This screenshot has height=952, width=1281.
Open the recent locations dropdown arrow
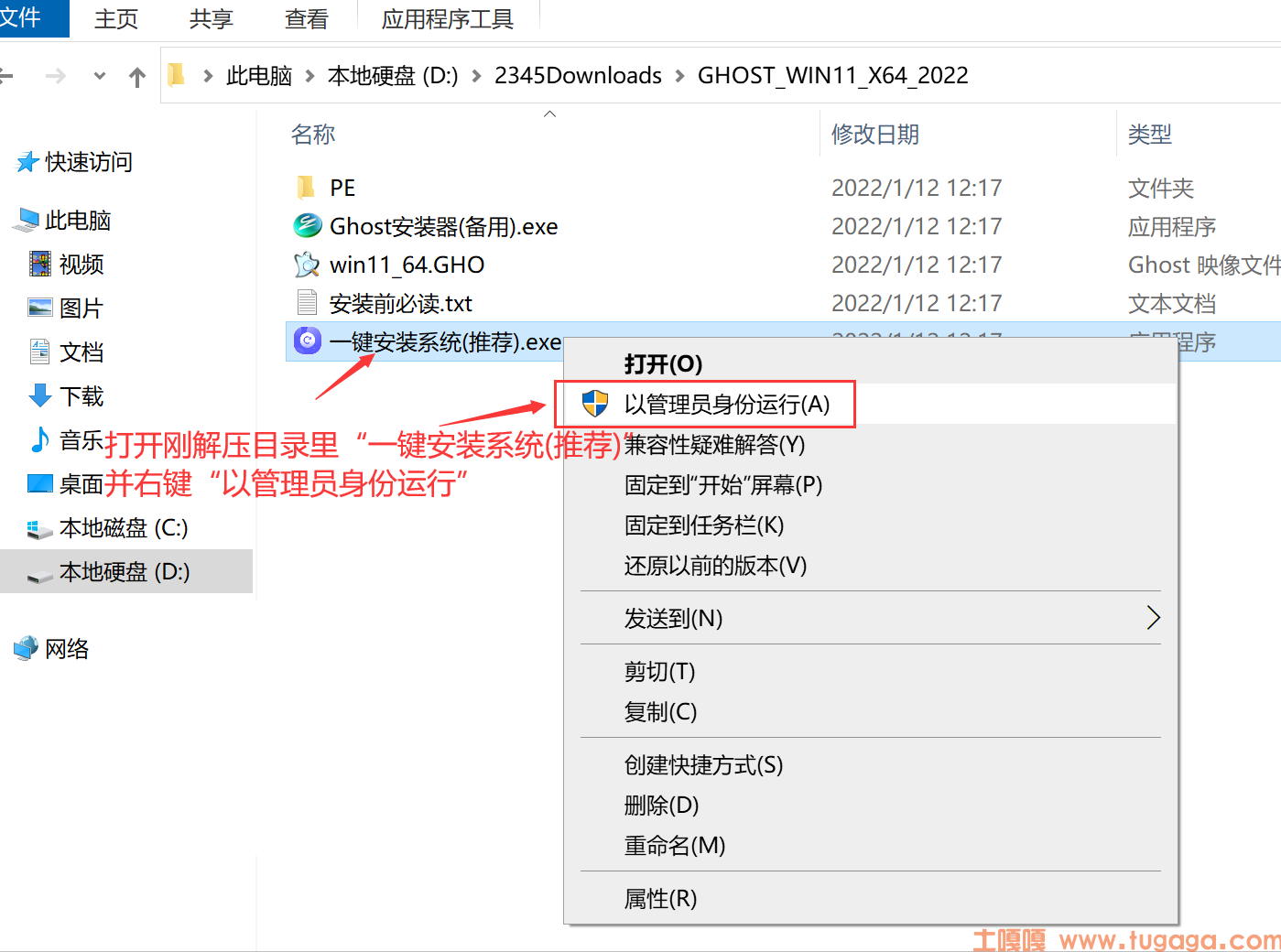(100, 76)
